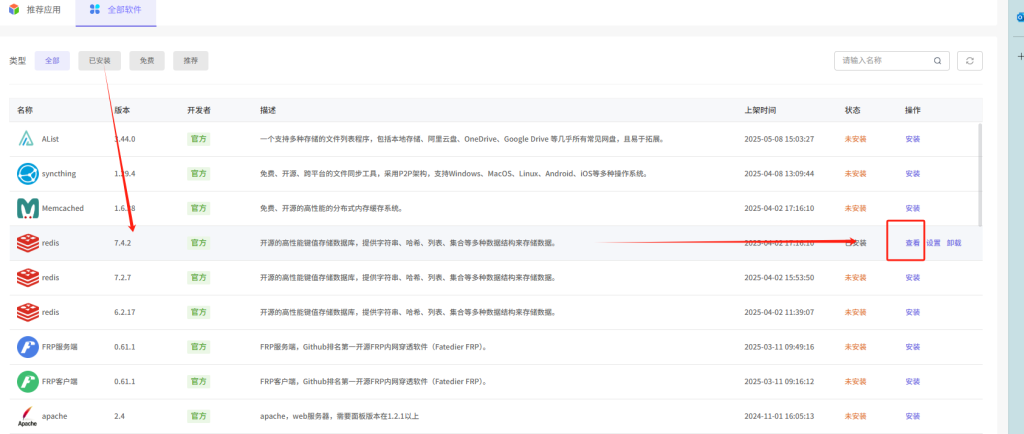Click the redis 7.2.7 row icon

tap(27, 277)
